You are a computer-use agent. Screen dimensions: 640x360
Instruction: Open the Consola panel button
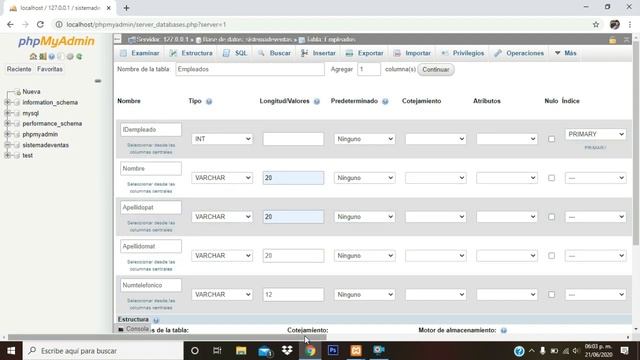[x=133, y=329]
